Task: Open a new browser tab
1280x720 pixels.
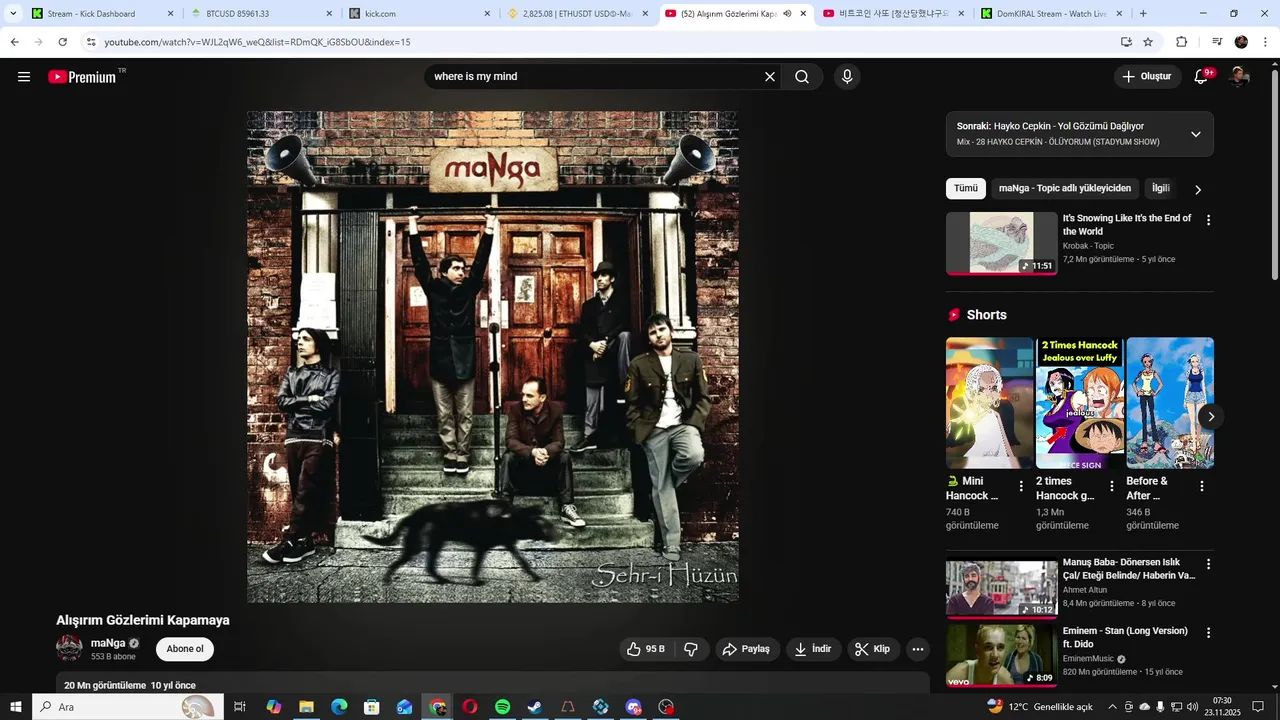Action: 1143,14
